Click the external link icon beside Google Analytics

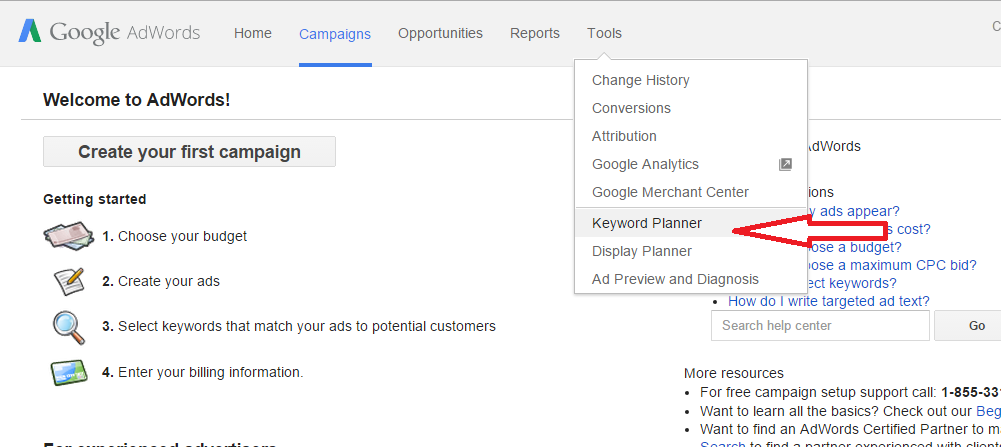pos(785,164)
